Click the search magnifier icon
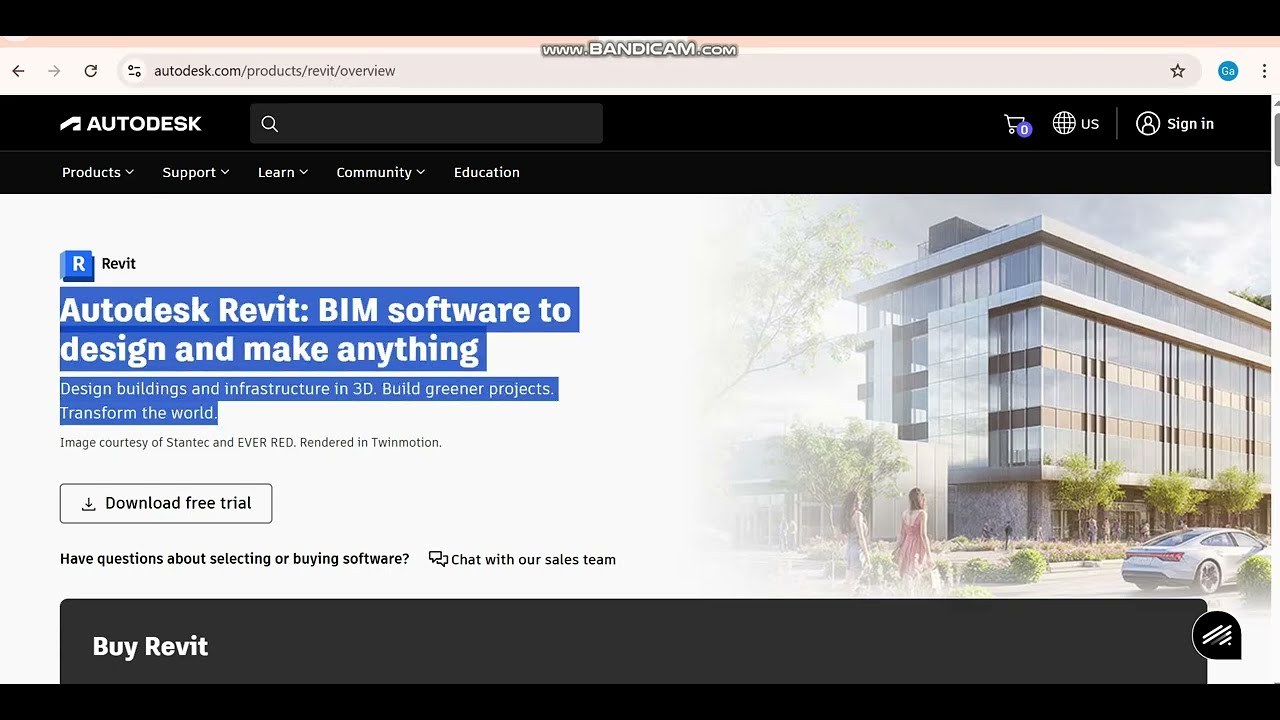The height and width of the screenshot is (720, 1280). pyautogui.click(x=269, y=124)
